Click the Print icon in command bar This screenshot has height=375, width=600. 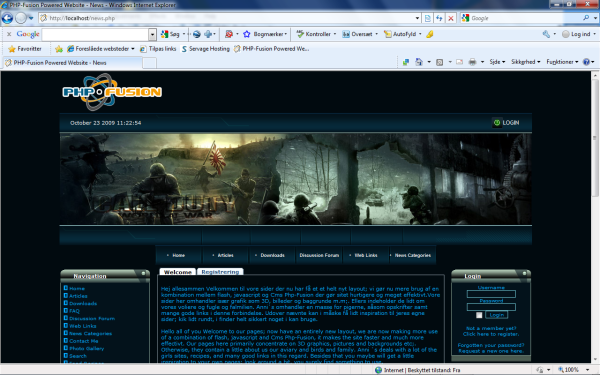coord(473,62)
